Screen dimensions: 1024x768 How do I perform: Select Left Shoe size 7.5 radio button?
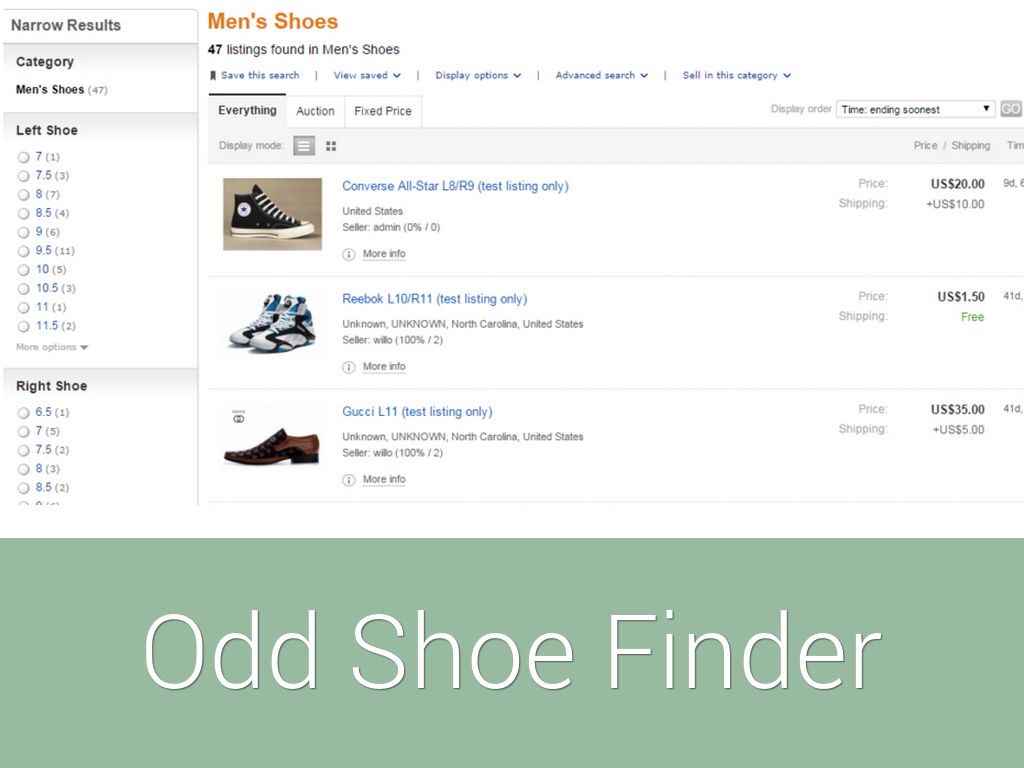coord(24,176)
